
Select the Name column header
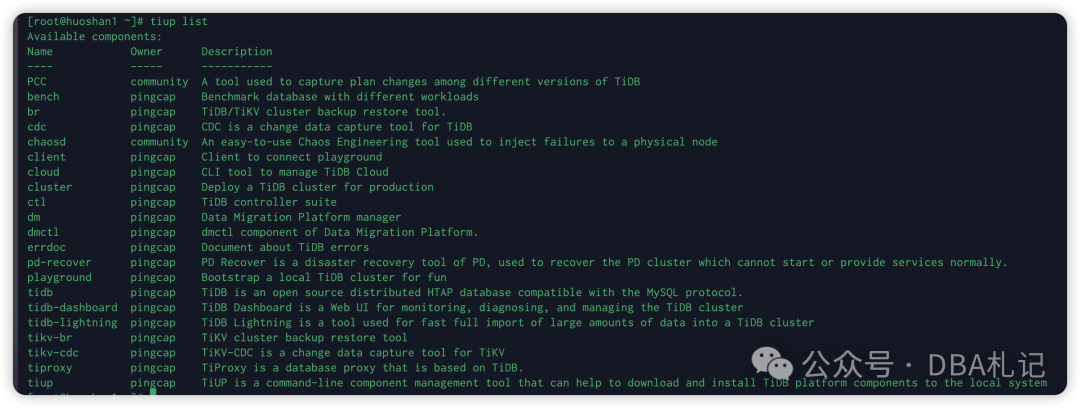[40, 51]
